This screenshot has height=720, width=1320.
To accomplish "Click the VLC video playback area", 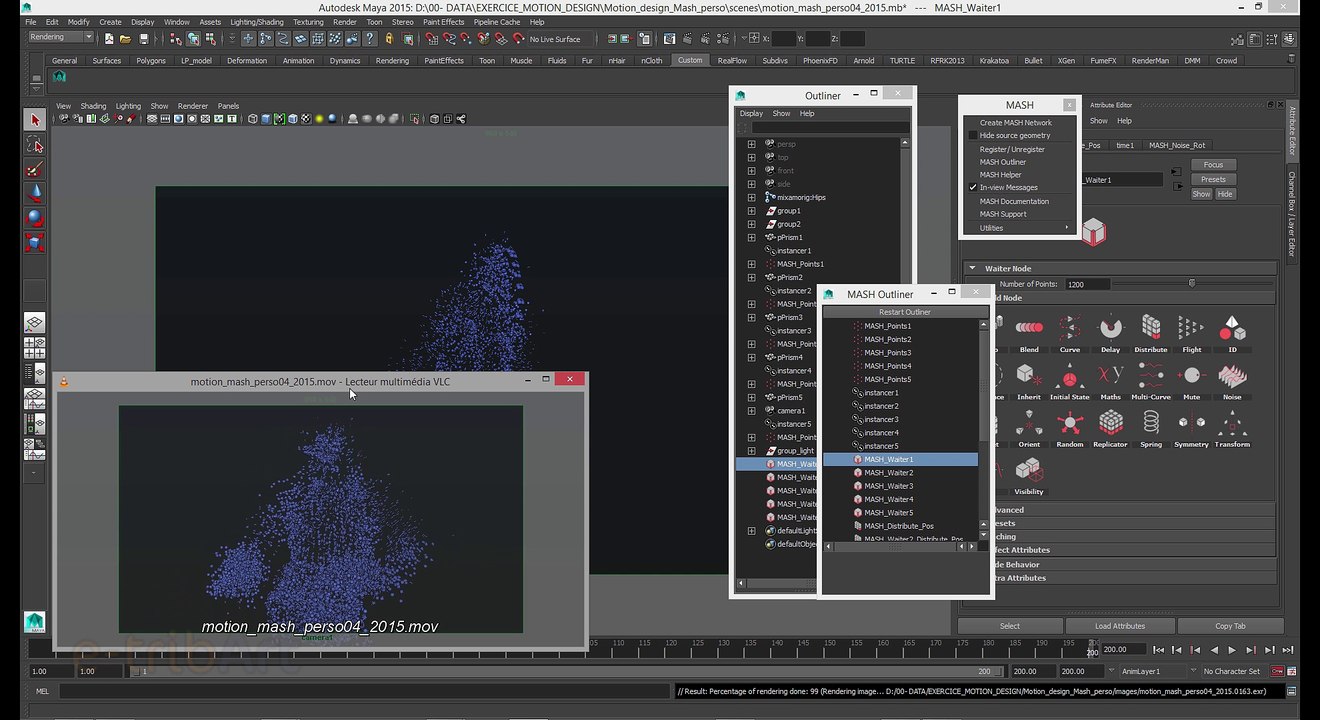I will pos(320,519).
